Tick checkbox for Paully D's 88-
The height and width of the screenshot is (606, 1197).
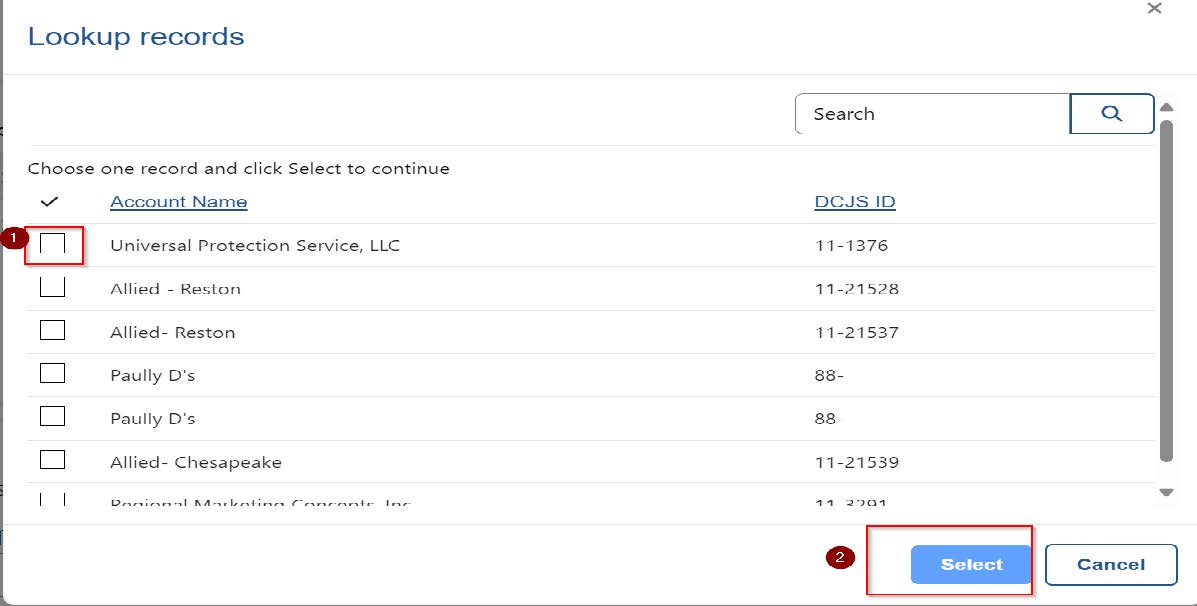(52, 374)
